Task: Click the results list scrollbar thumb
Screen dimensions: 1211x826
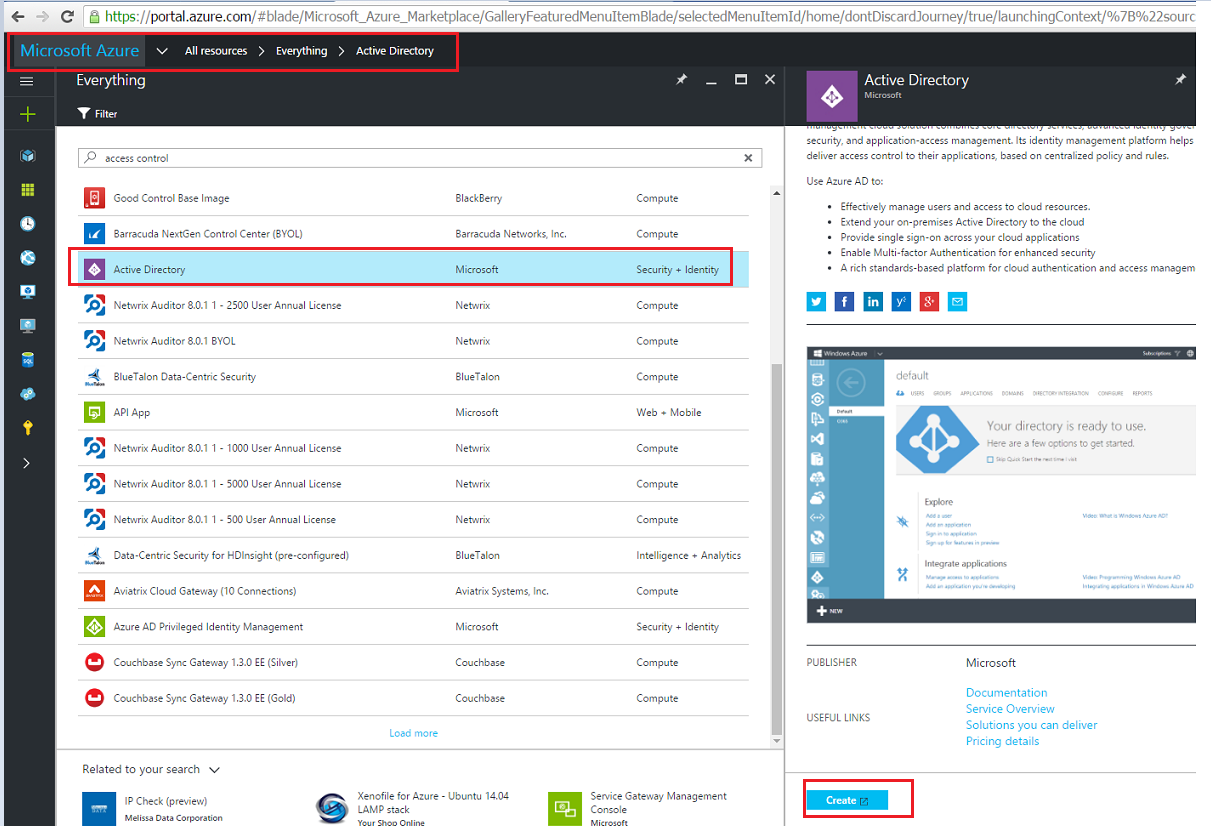Action: 777,548
